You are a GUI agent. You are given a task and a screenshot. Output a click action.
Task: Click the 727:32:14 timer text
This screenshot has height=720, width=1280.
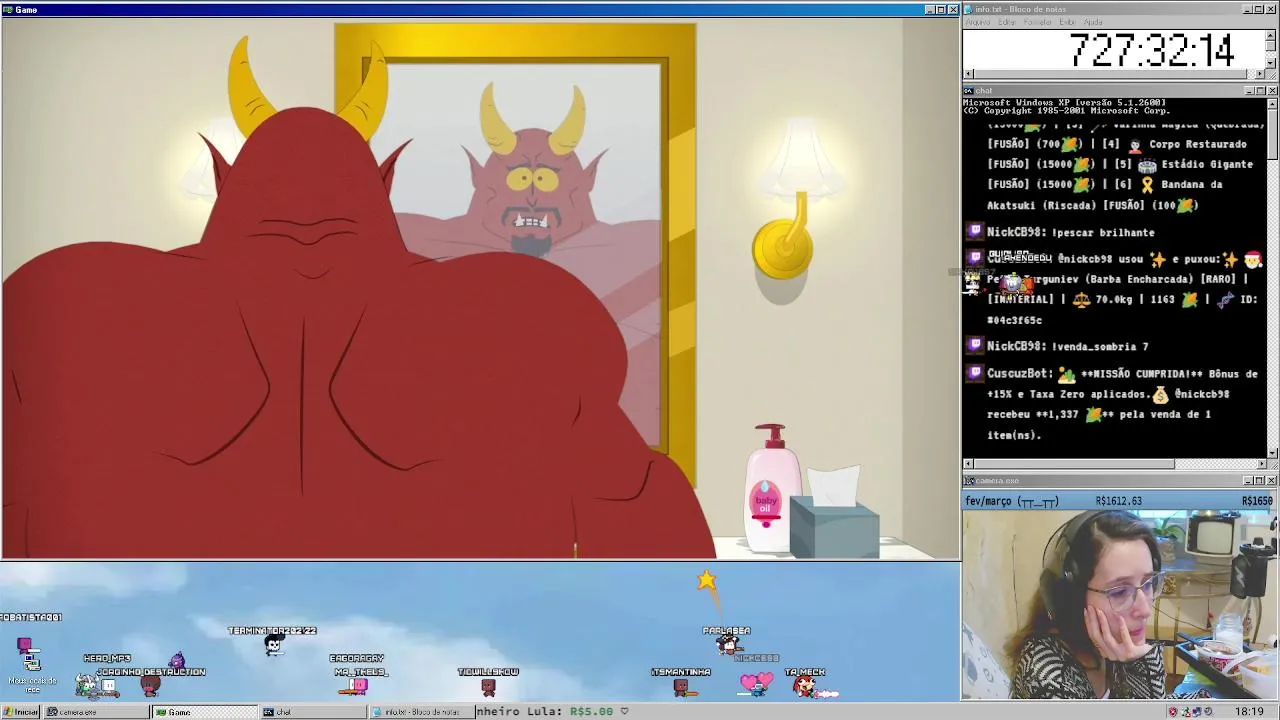pyautogui.click(x=1151, y=50)
